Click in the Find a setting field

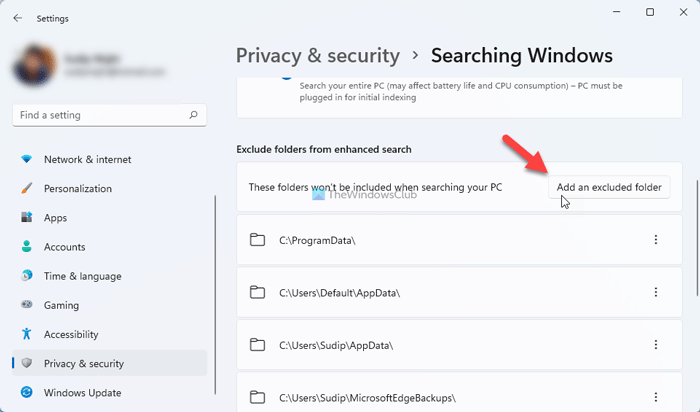pyautogui.click(x=100, y=117)
